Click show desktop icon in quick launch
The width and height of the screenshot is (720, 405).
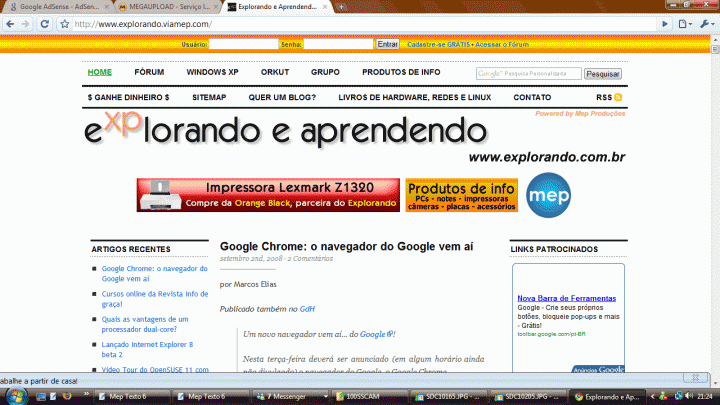[40, 396]
